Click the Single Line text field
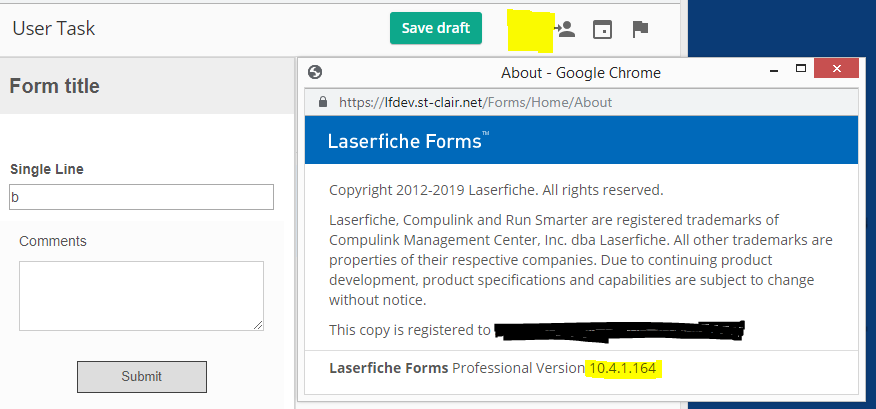 click(x=141, y=197)
